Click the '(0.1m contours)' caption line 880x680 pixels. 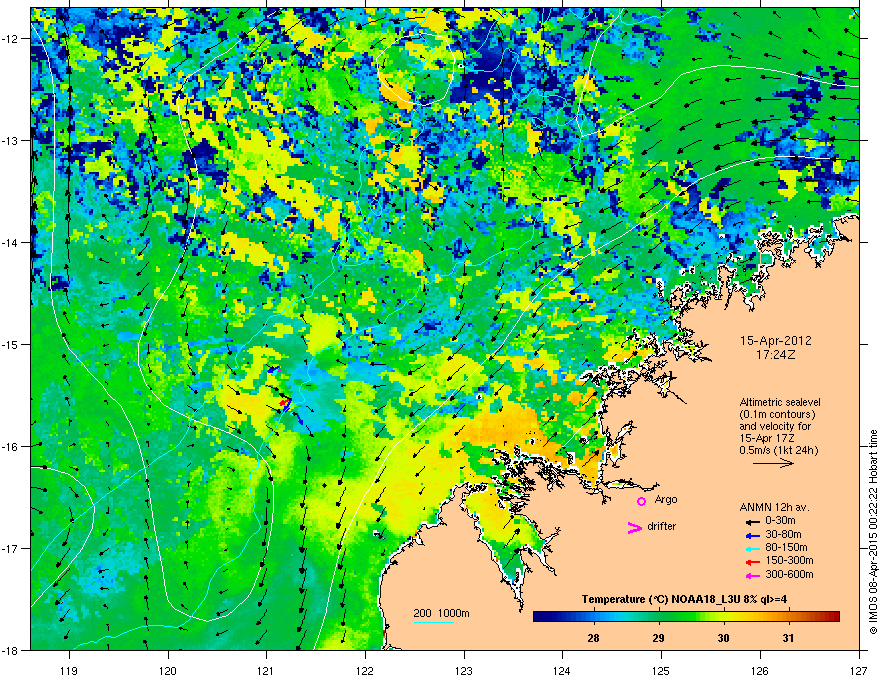777,414
